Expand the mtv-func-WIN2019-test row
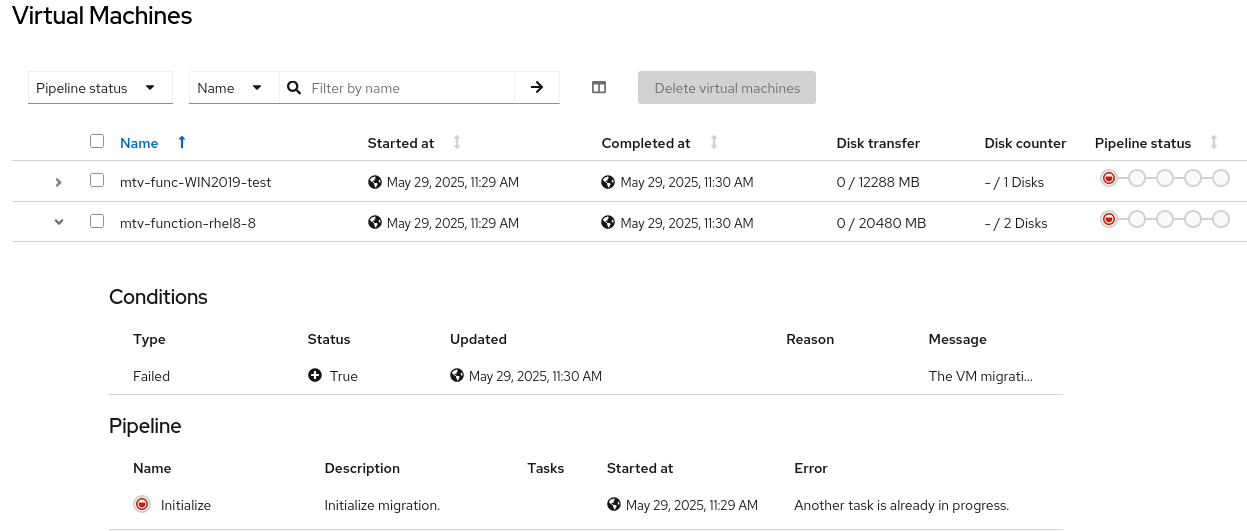 (x=59, y=182)
